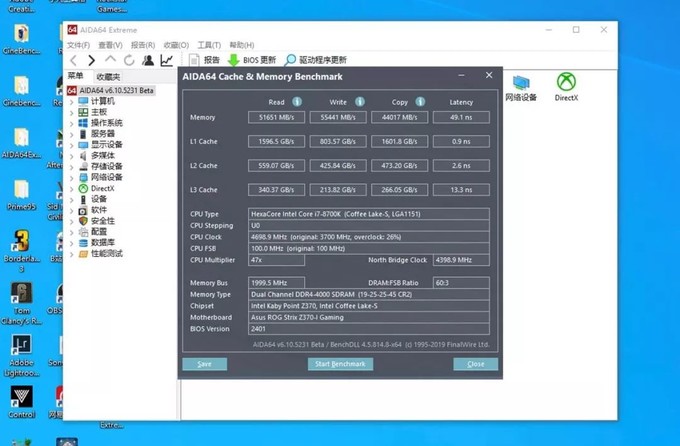Select the 操作系统 Windows icon in tree

(x=83, y=123)
